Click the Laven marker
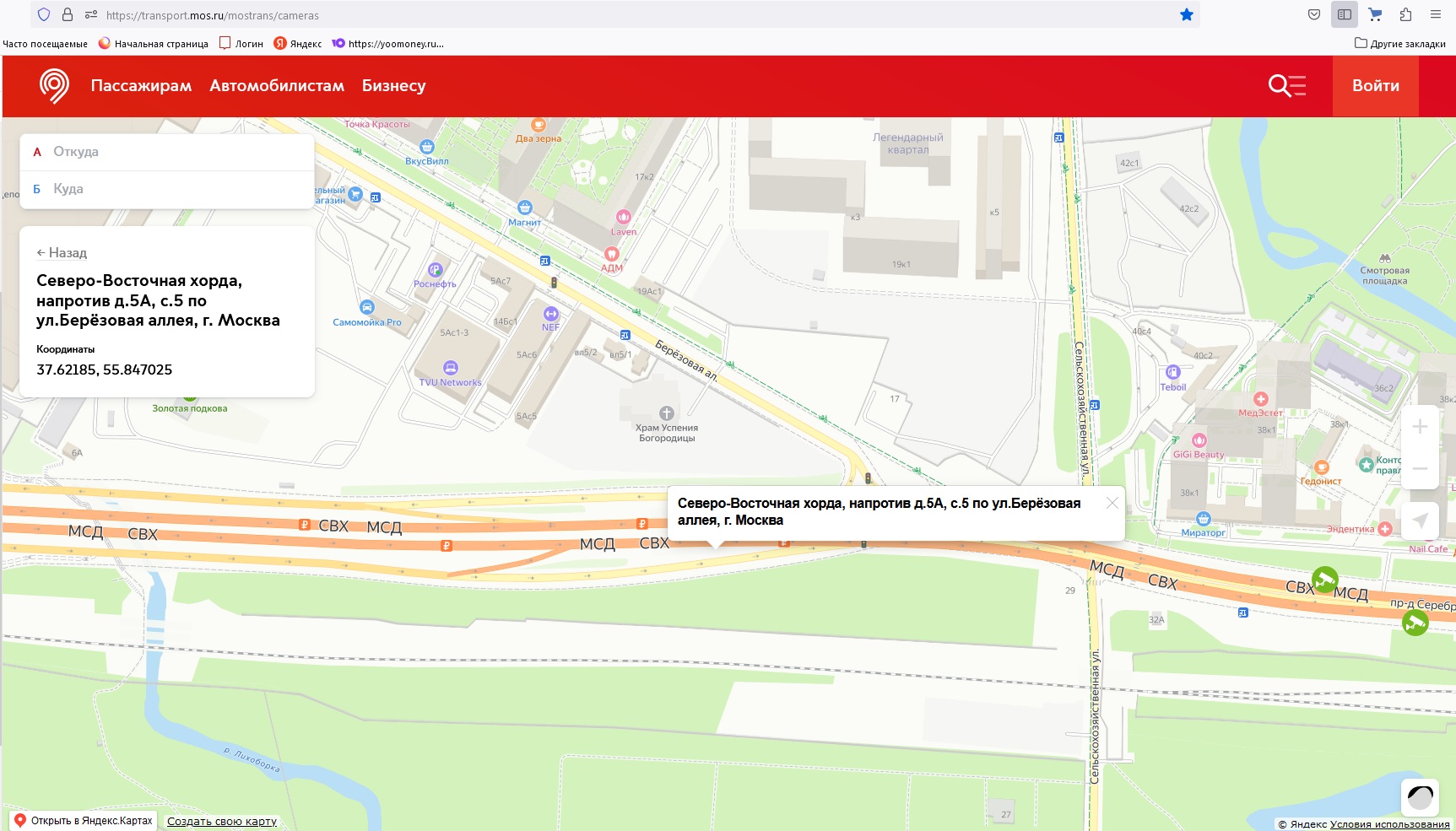1456x831 pixels. (x=624, y=217)
